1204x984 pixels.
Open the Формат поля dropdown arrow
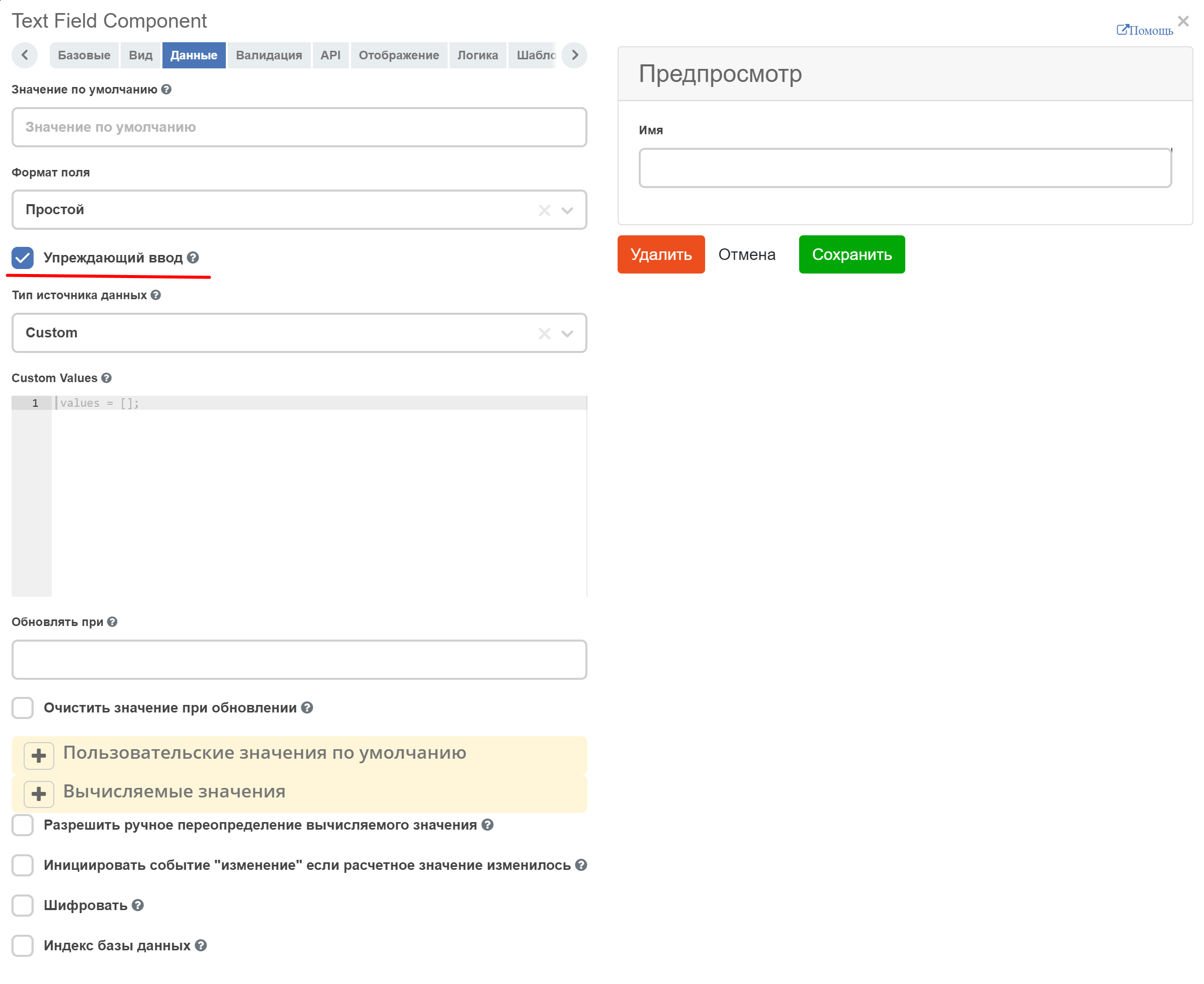coord(567,211)
